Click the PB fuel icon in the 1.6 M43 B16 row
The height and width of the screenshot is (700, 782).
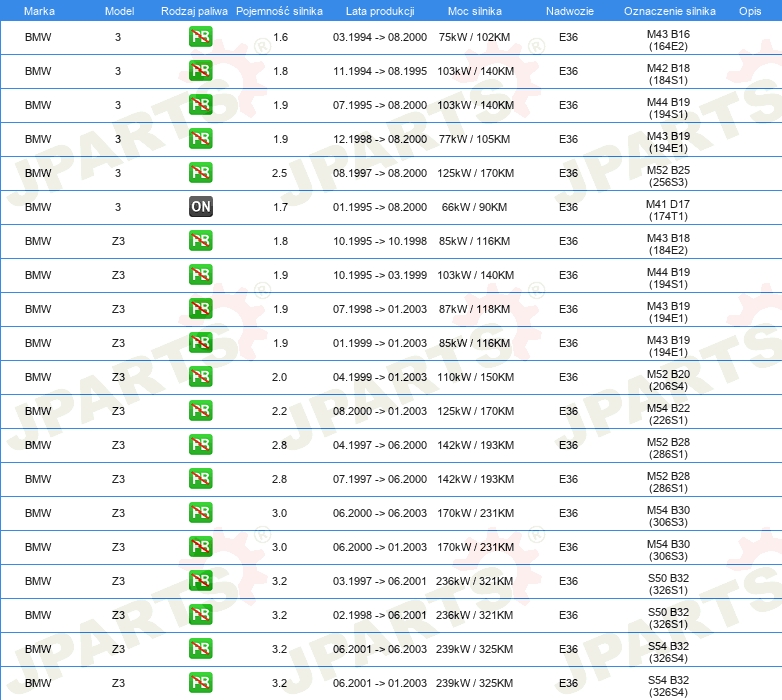click(x=200, y=37)
